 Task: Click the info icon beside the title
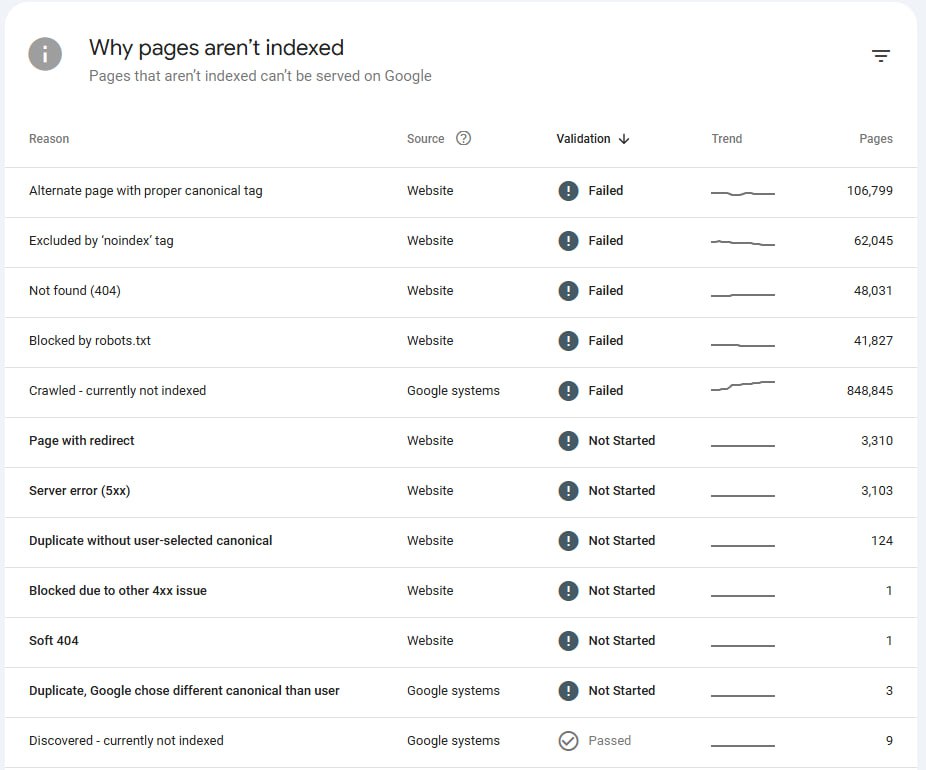46,54
